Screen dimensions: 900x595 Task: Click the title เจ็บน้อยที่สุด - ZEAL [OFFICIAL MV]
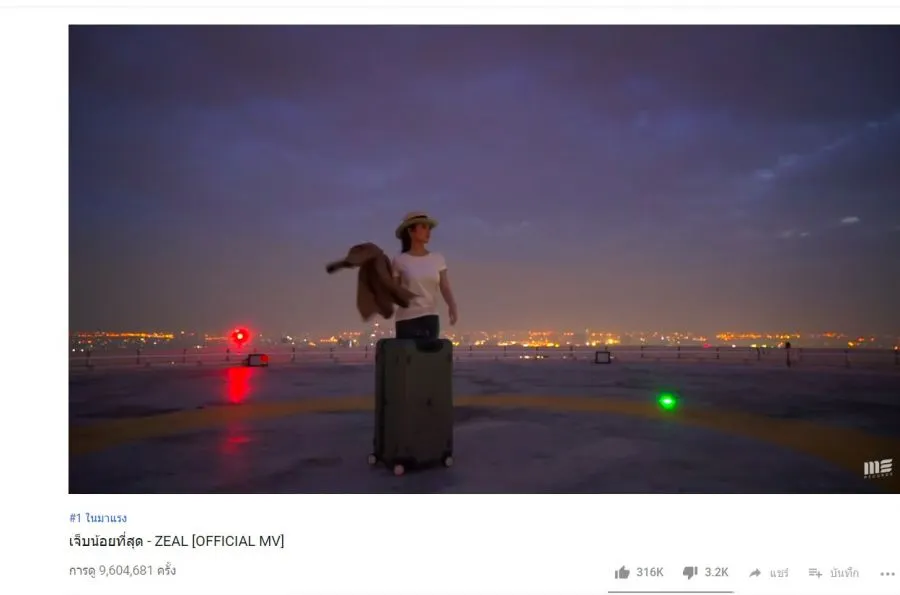coord(176,541)
